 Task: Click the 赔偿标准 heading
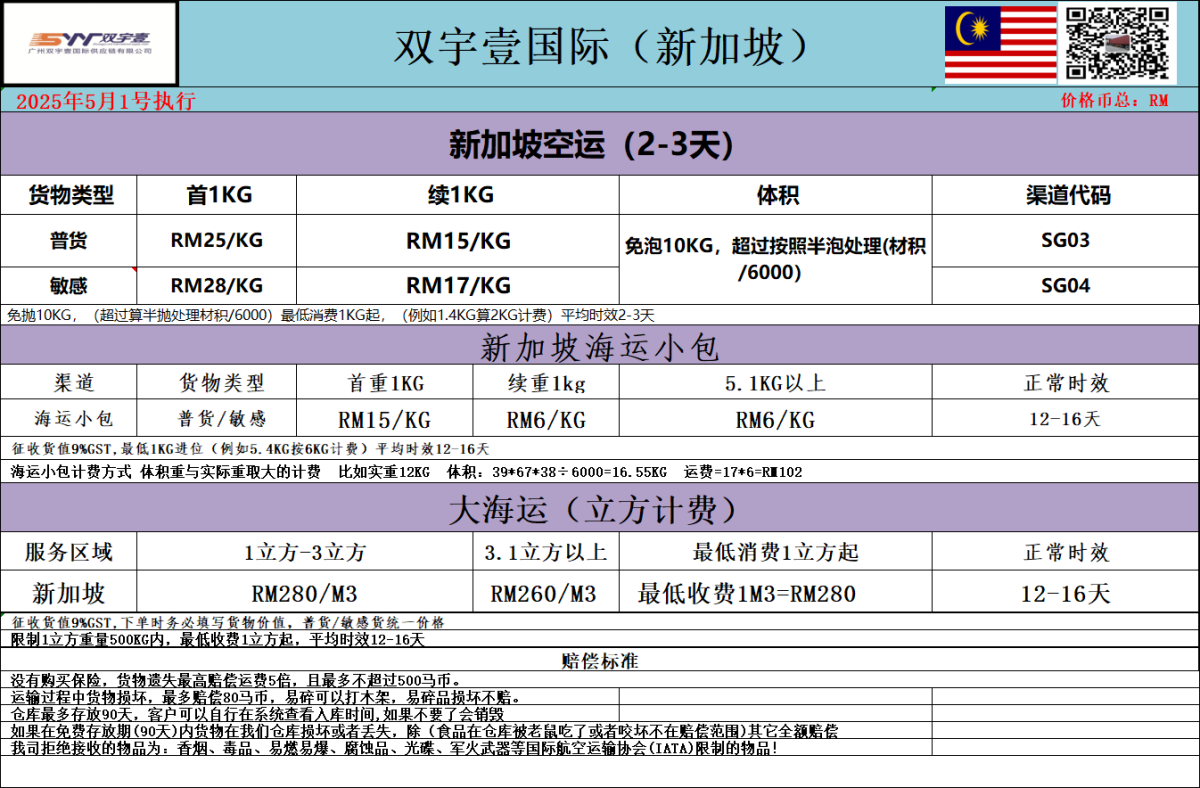coord(600,661)
